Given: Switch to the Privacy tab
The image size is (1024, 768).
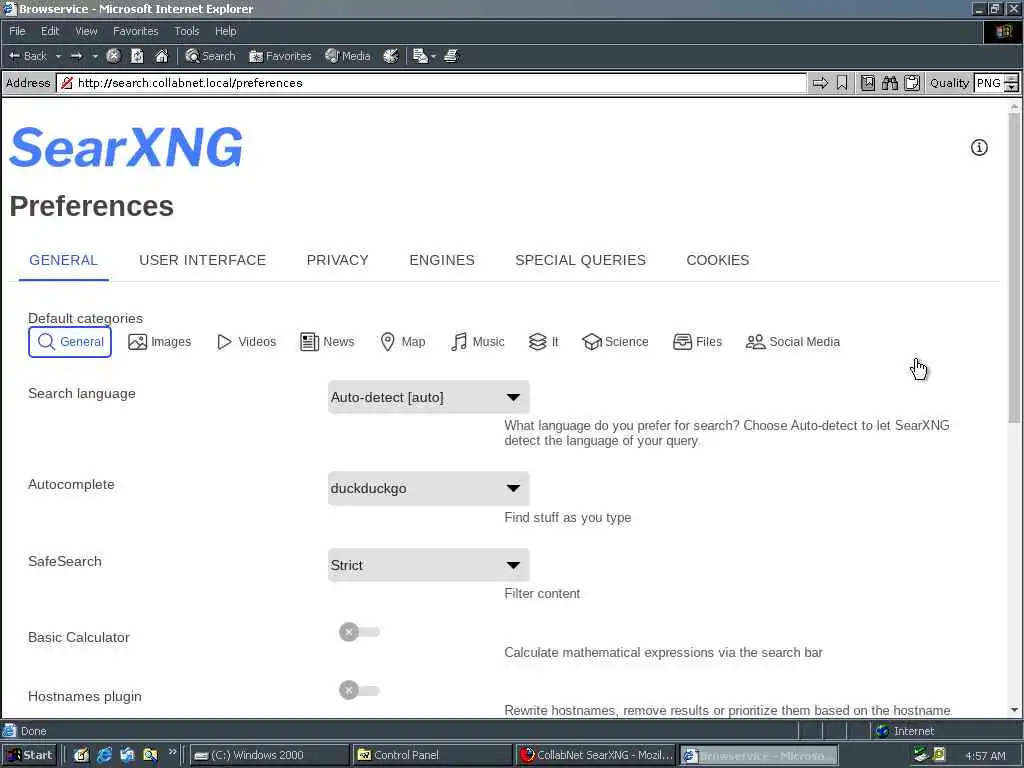Looking at the screenshot, I should pos(338,260).
